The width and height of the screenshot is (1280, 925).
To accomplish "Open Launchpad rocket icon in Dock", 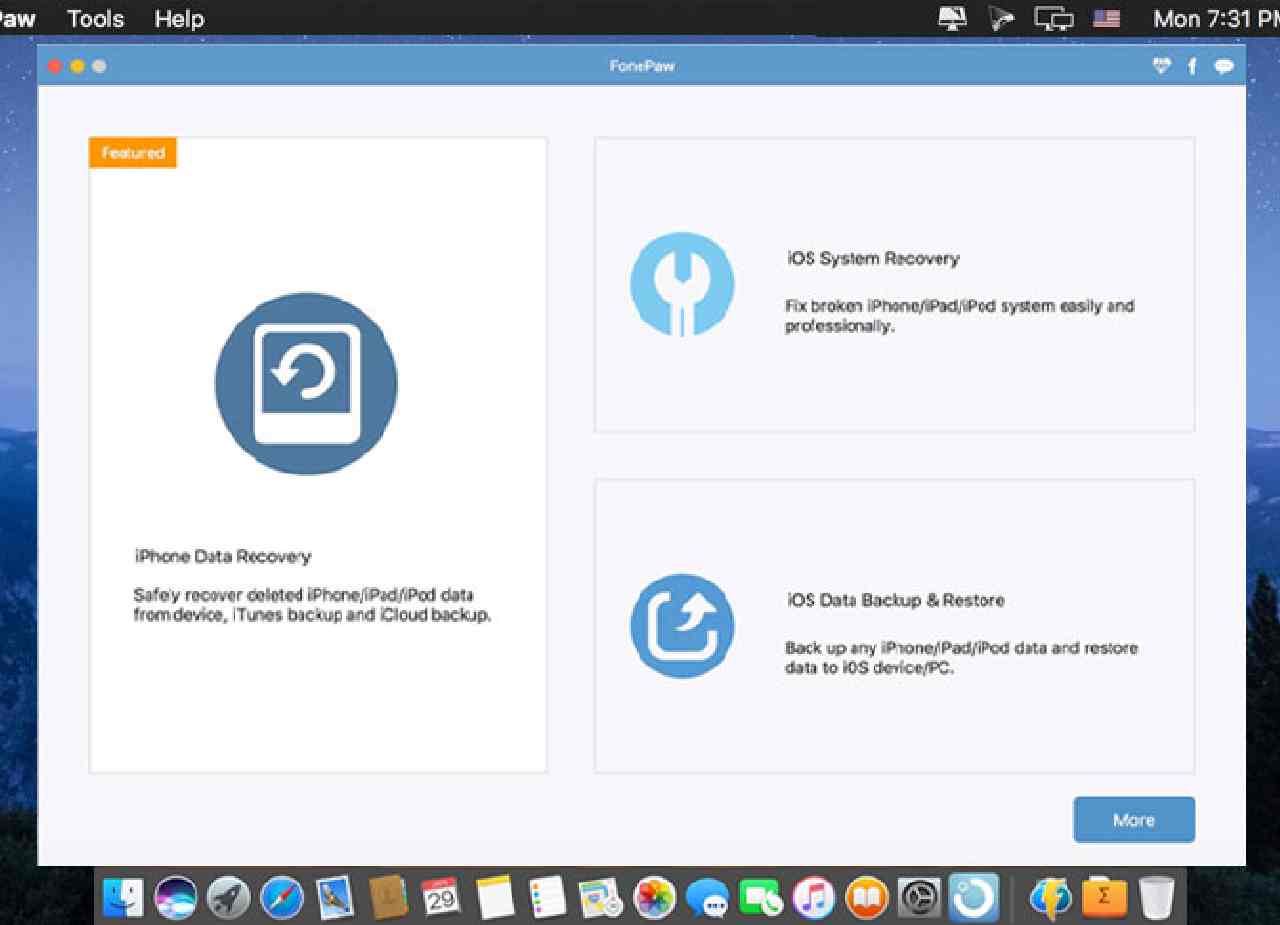I will 229,897.
